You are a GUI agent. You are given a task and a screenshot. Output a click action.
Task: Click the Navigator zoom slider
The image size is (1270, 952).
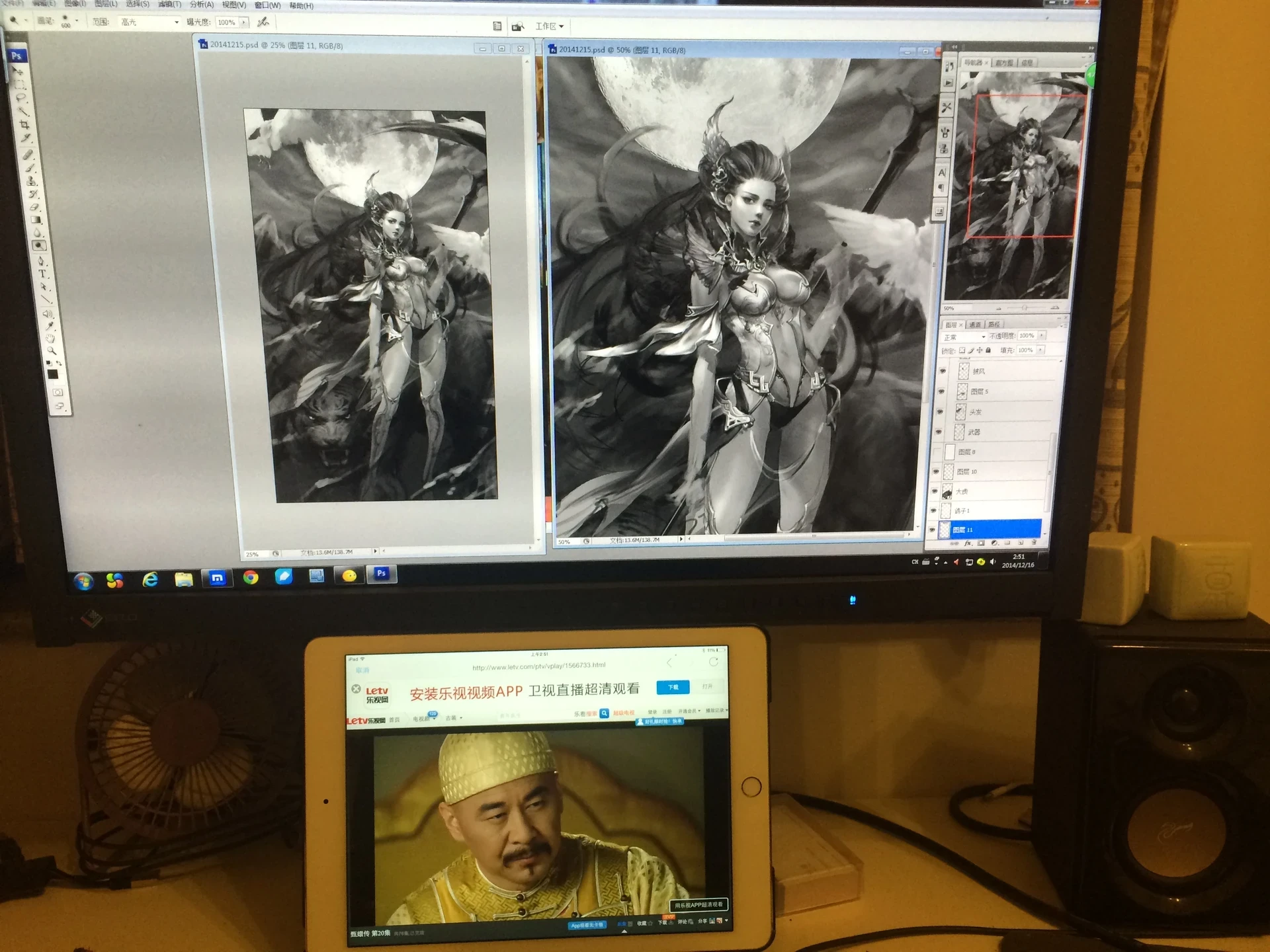click(x=1025, y=308)
